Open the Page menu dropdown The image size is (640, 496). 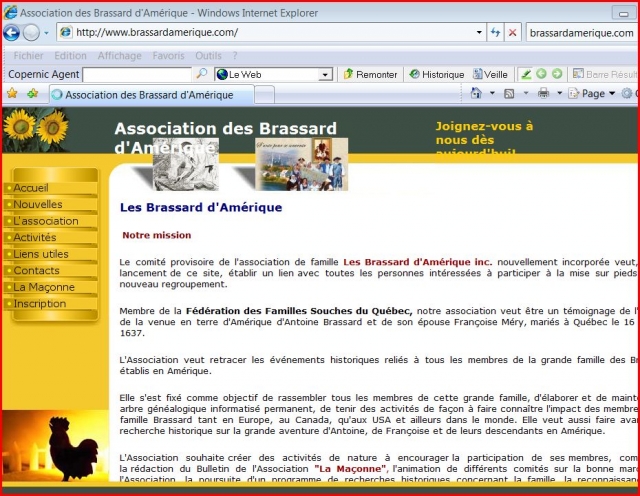(x=592, y=93)
